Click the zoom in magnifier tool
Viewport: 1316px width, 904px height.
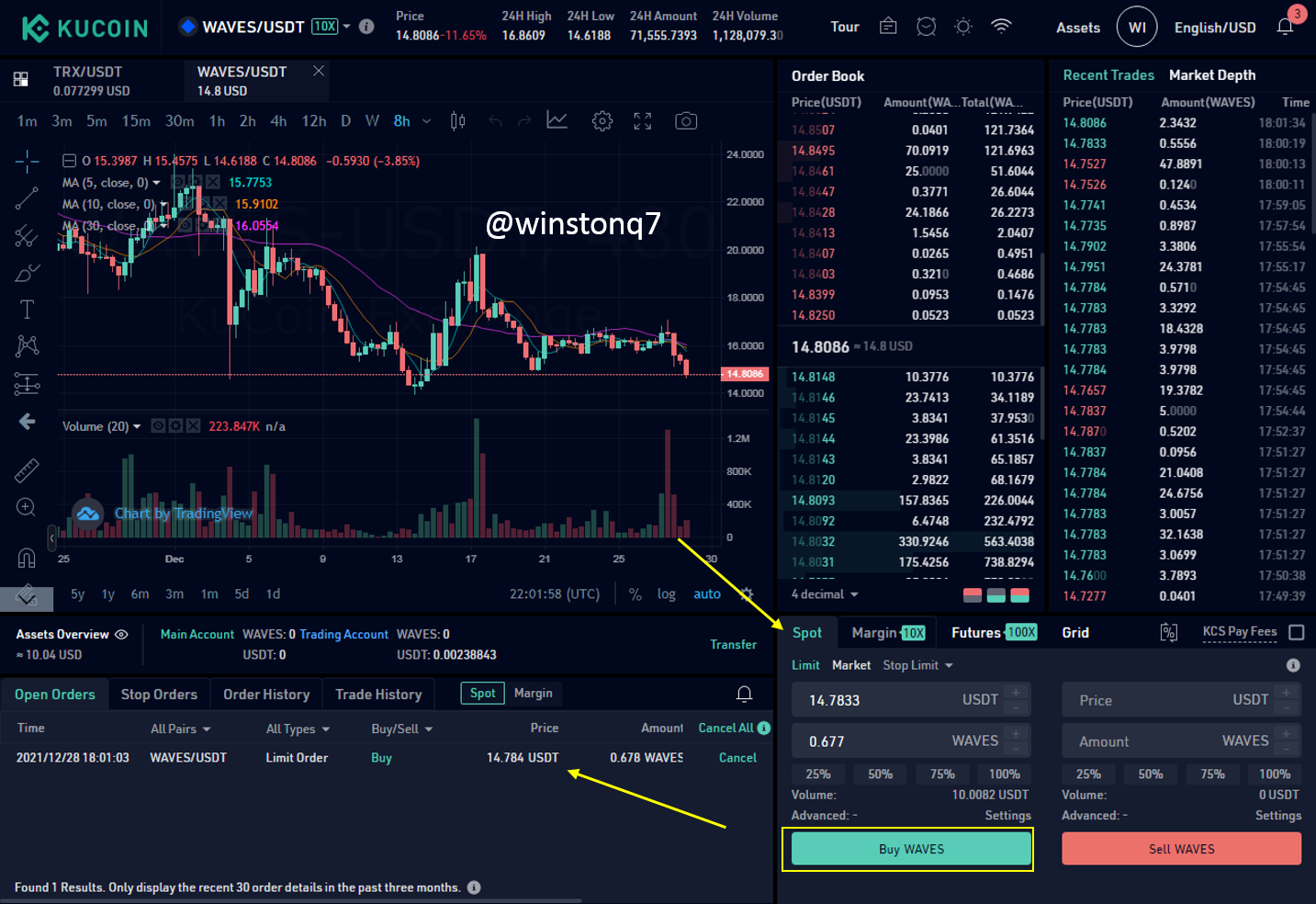coord(27,507)
